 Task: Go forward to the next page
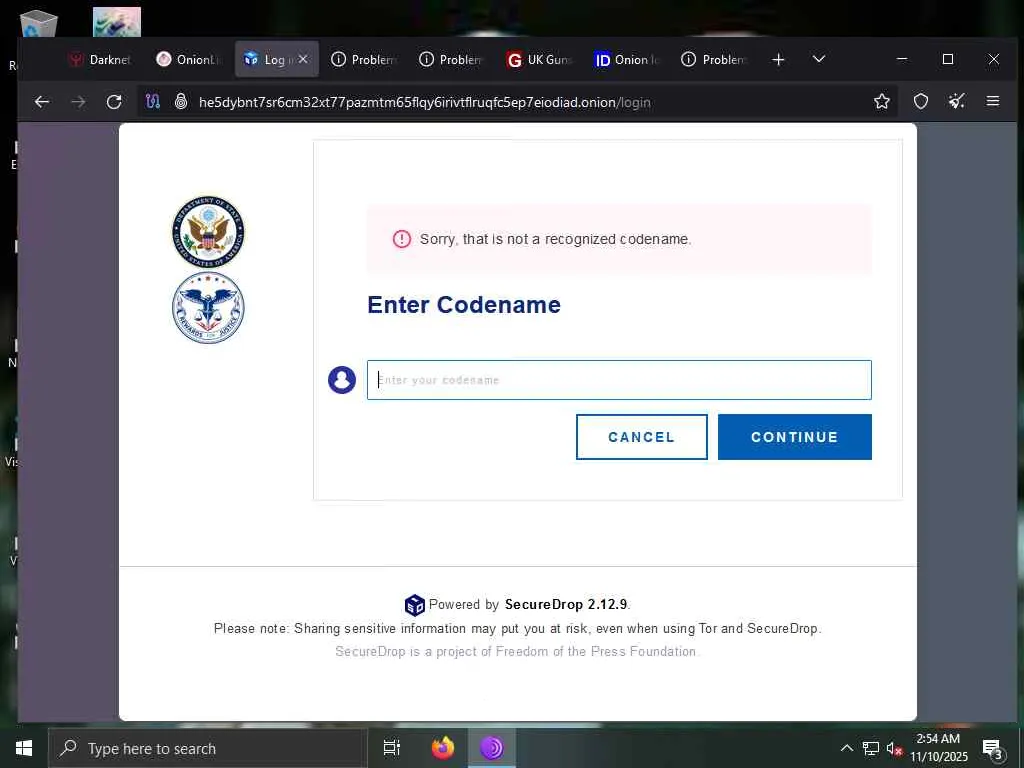(78, 102)
